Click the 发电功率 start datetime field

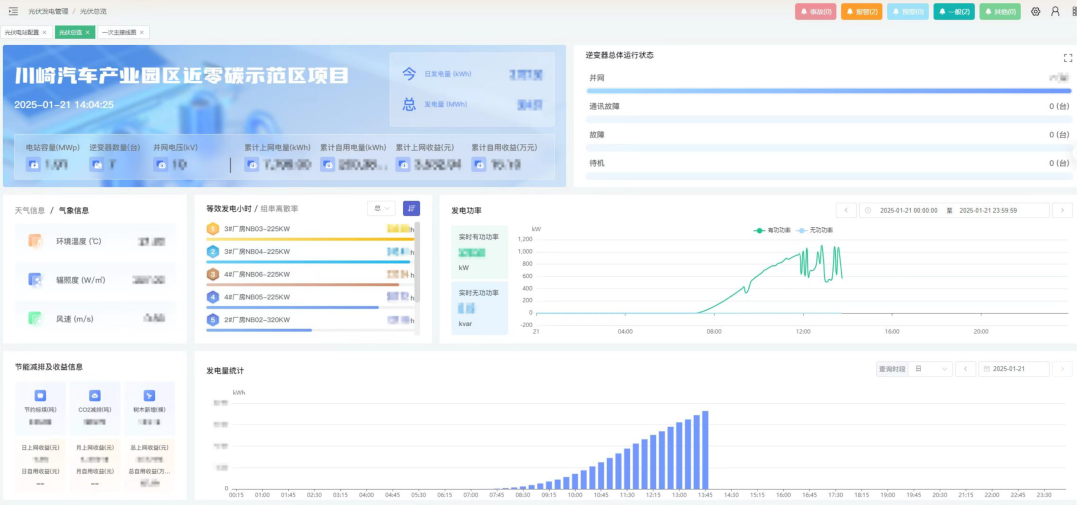[x=908, y=210]
